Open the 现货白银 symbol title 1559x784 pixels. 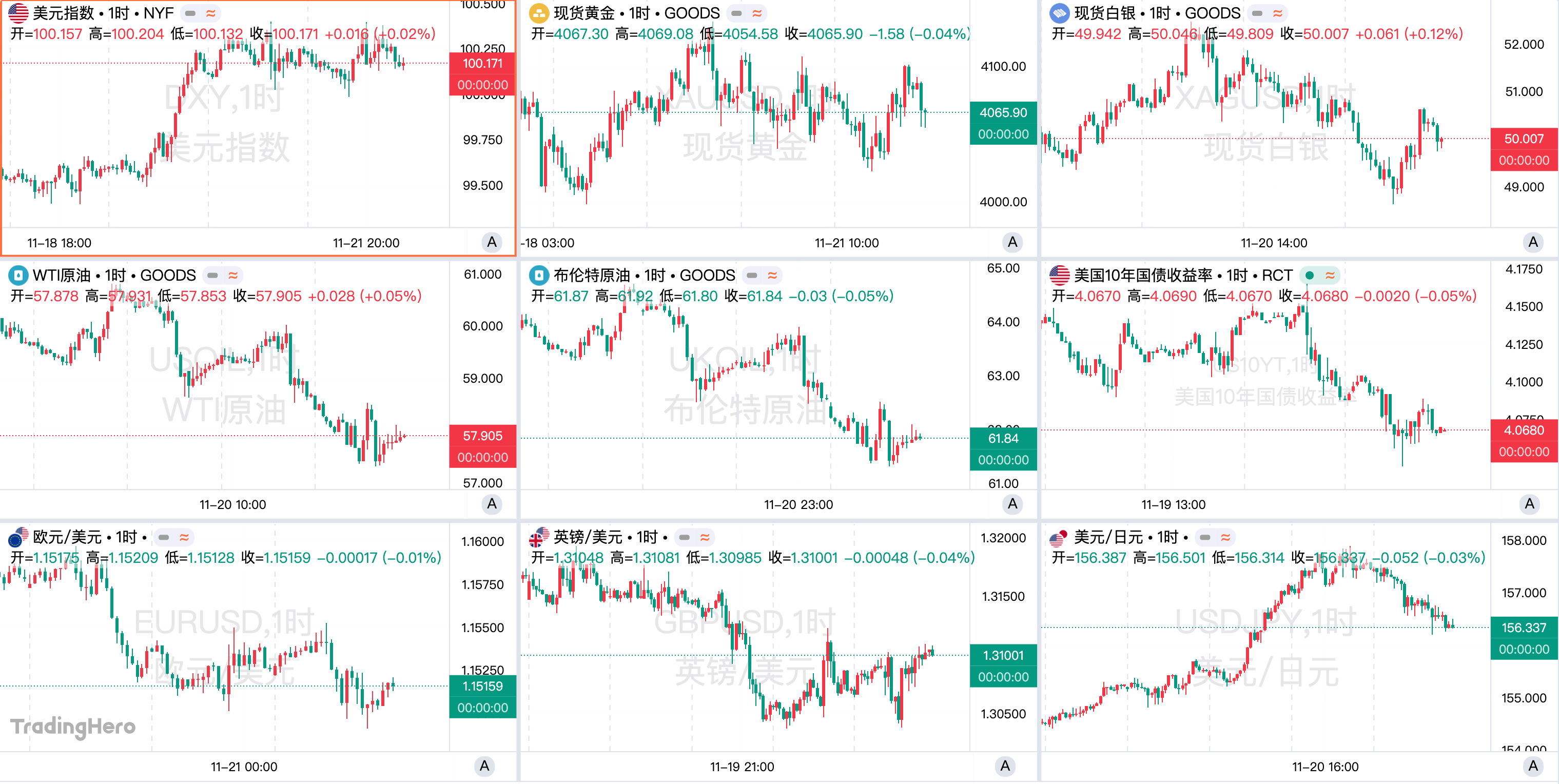tap(1157, 13)
